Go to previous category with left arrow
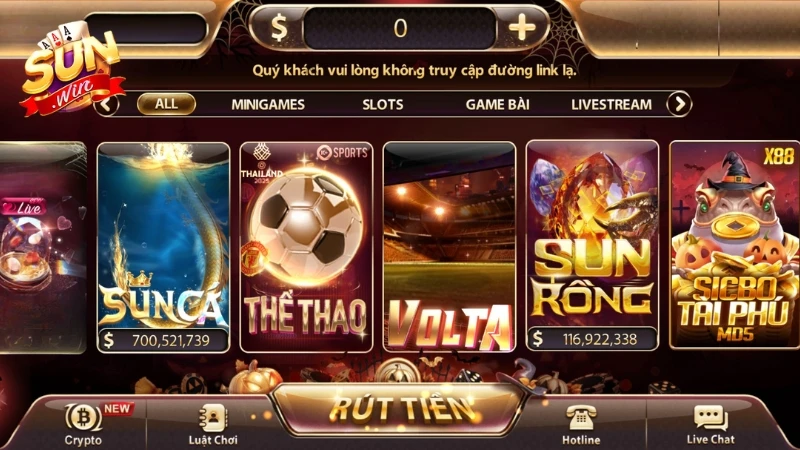The image size is (800, 450). 107,105
